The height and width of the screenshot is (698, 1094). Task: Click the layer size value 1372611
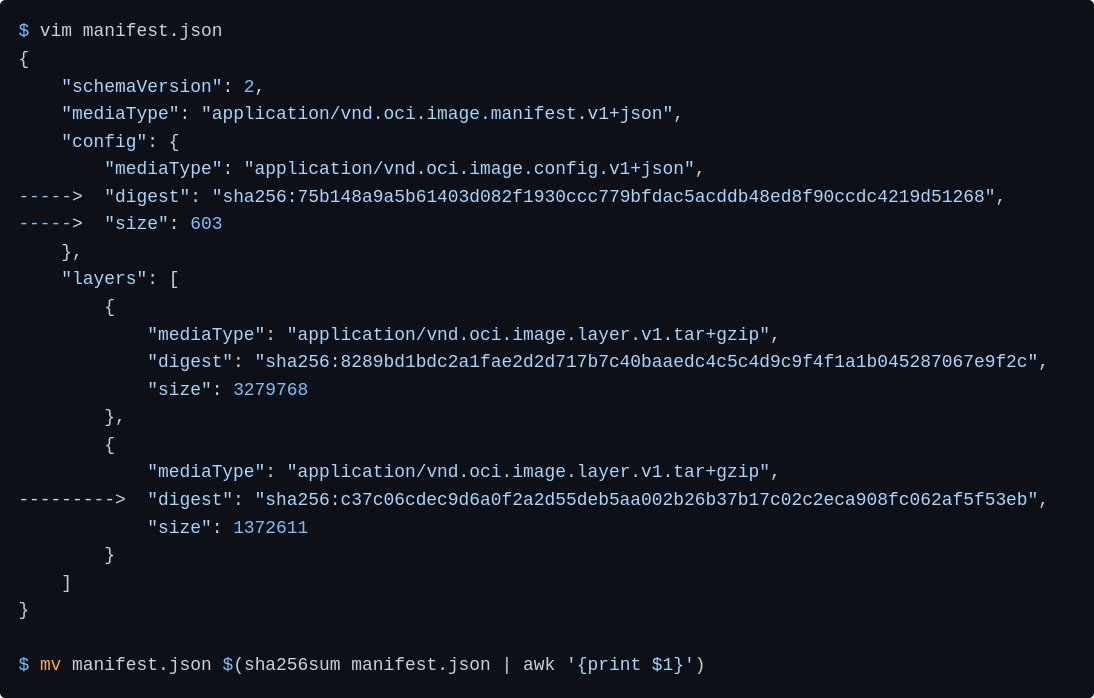pyautogui.click(x=271, y=528)
